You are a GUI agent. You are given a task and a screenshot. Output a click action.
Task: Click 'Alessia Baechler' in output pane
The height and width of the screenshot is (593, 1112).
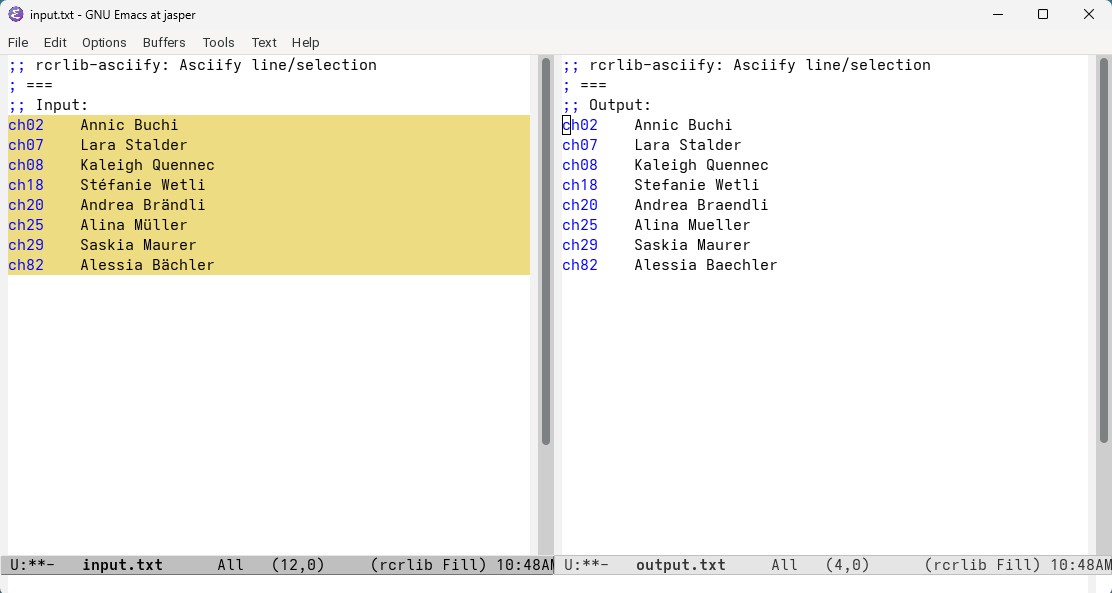click(706, 265)
